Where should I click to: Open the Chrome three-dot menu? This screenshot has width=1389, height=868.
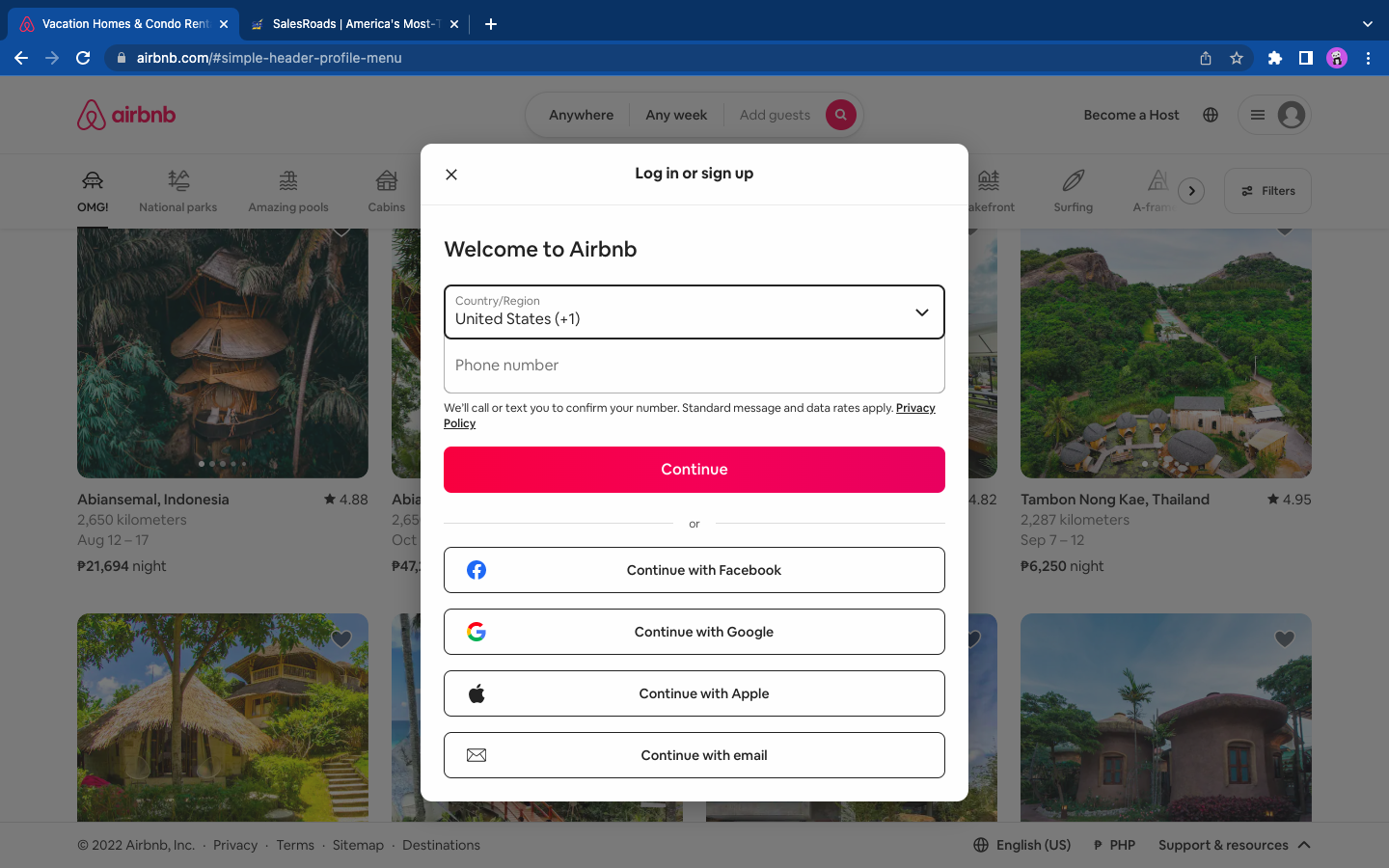(x=1368, y=58)
